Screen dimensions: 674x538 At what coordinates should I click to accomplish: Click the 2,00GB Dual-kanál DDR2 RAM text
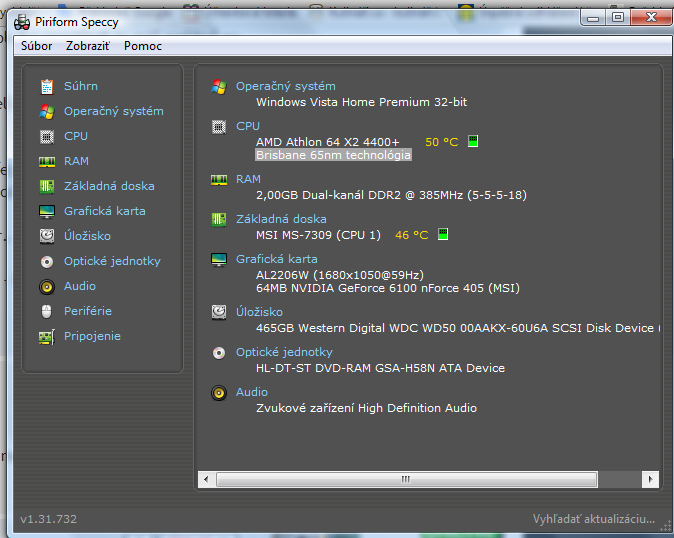(391, 196)
